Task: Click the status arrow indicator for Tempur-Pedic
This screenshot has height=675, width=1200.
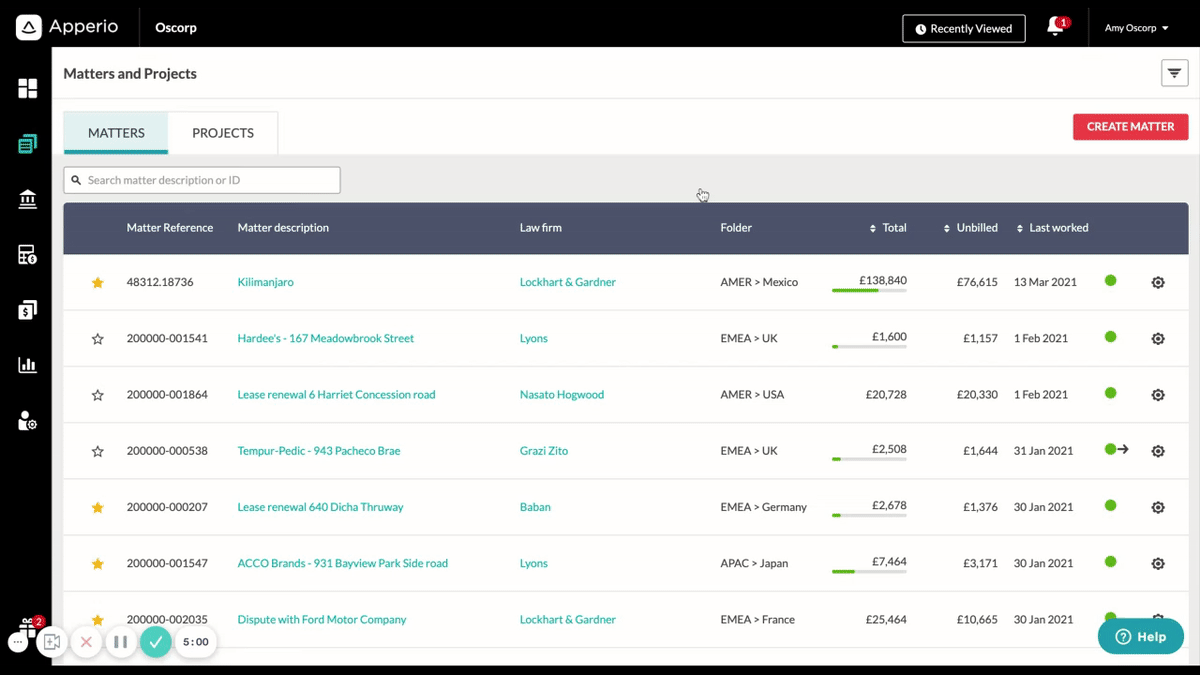Action: [x=1123, y=450]
